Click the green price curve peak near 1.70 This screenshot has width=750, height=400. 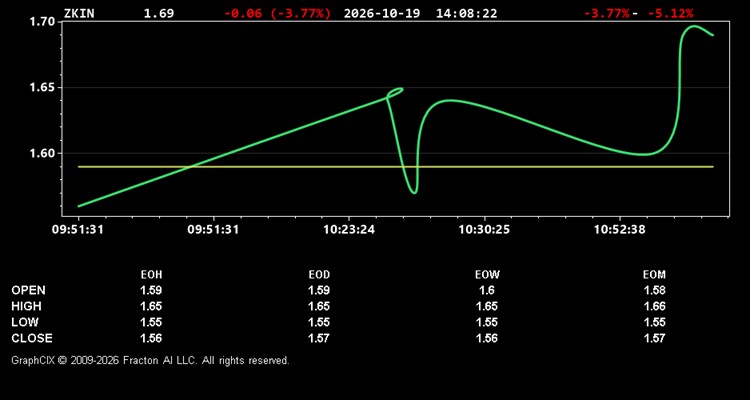tap(694, 26)
